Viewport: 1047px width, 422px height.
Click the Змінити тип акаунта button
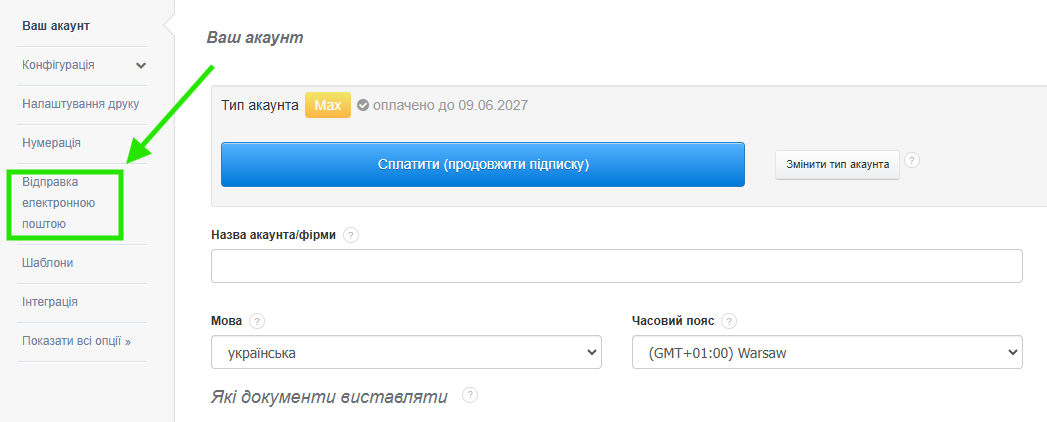837,164
